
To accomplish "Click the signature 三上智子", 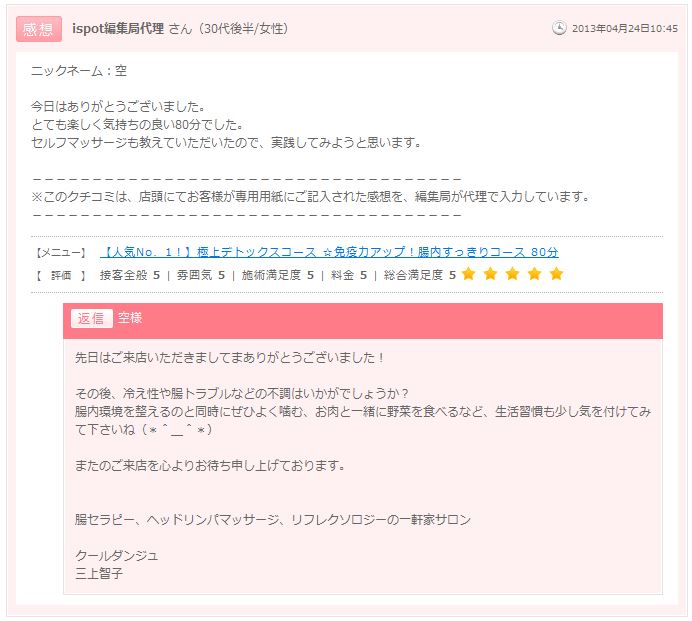I will (99, 573).
